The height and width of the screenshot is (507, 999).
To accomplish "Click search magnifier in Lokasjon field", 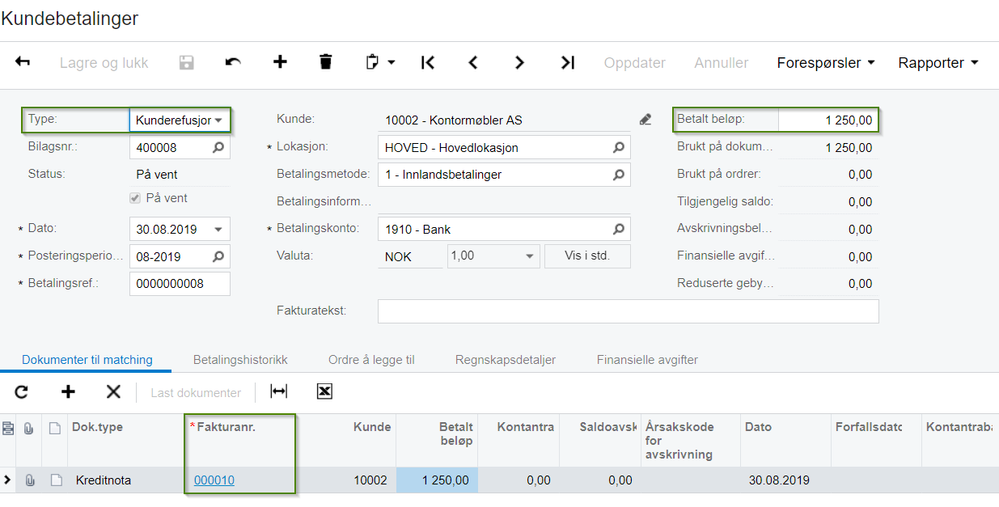I will pyautogui.click(x=618, y=147).
